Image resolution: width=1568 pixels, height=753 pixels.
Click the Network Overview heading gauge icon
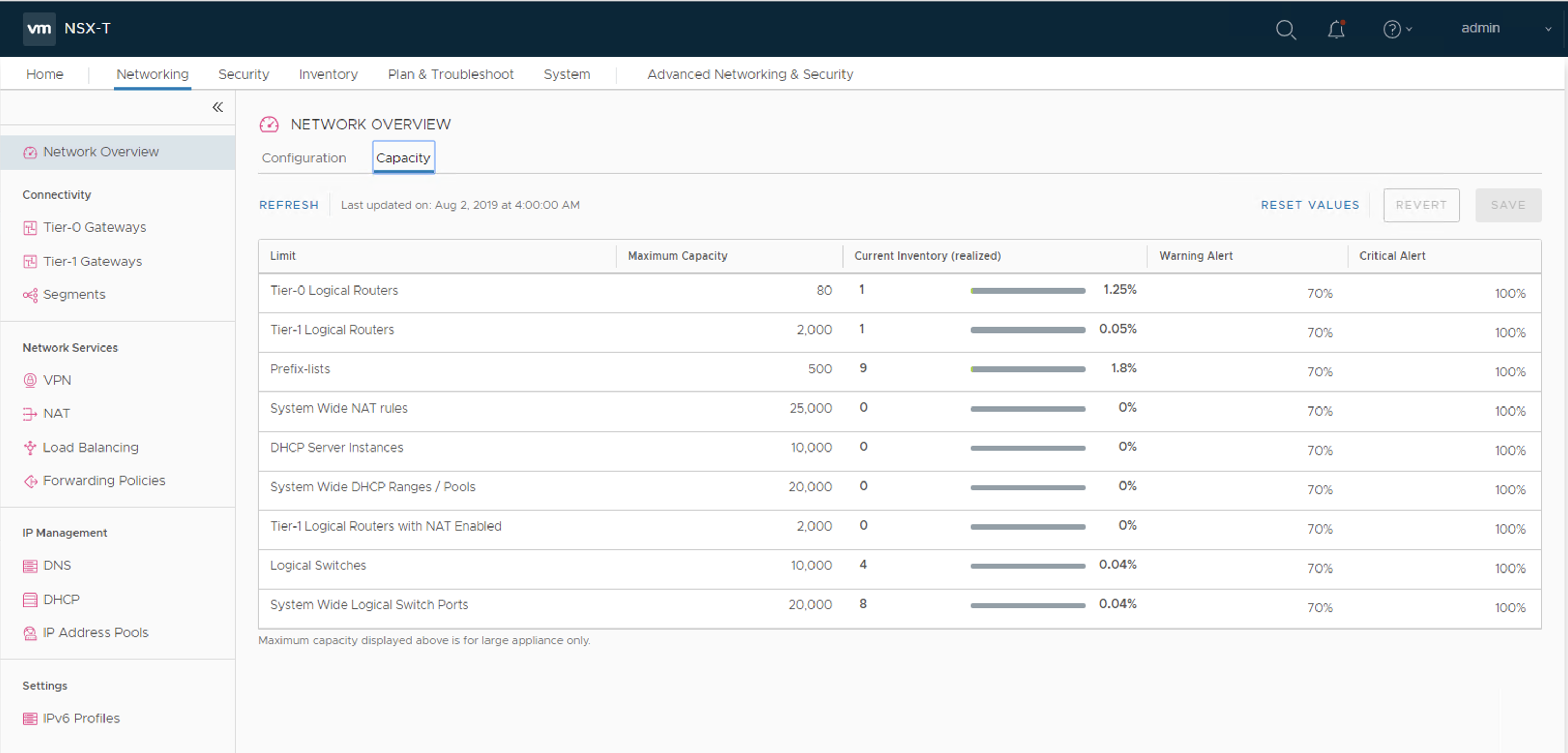pyautogui.click(x=269, y=125)
